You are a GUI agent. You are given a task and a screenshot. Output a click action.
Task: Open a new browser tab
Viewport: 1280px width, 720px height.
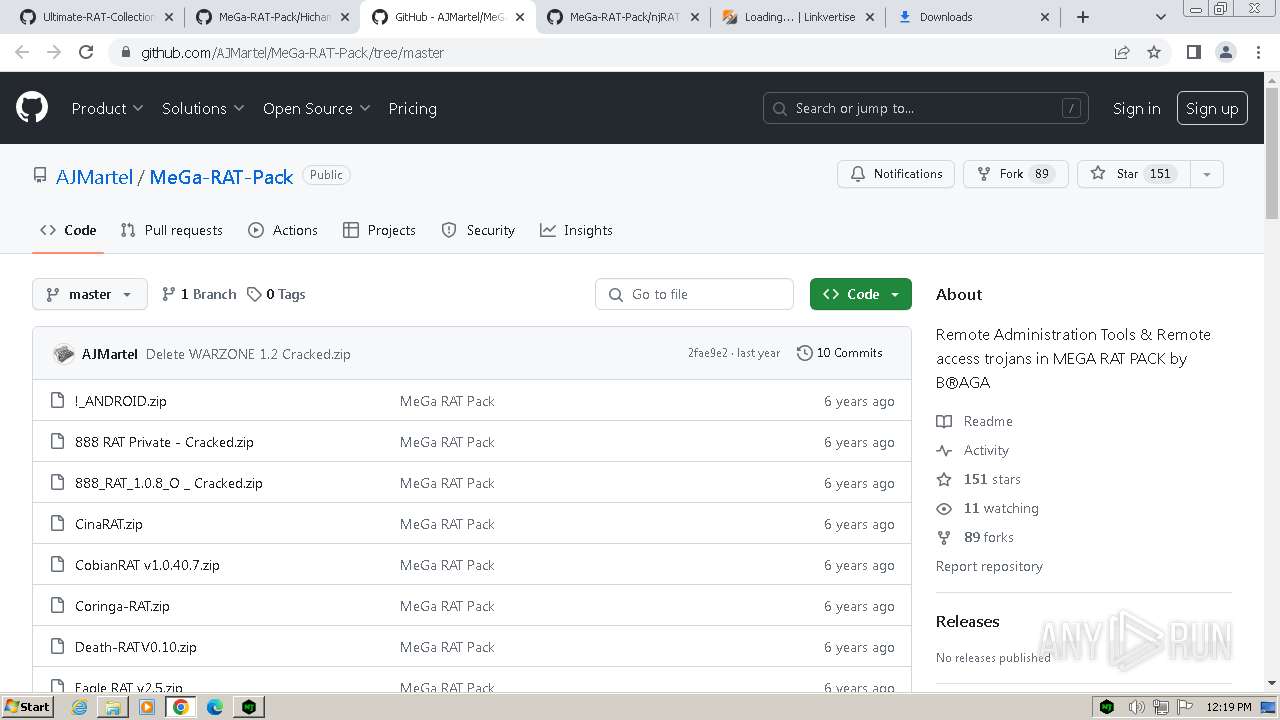point(1083,17)
